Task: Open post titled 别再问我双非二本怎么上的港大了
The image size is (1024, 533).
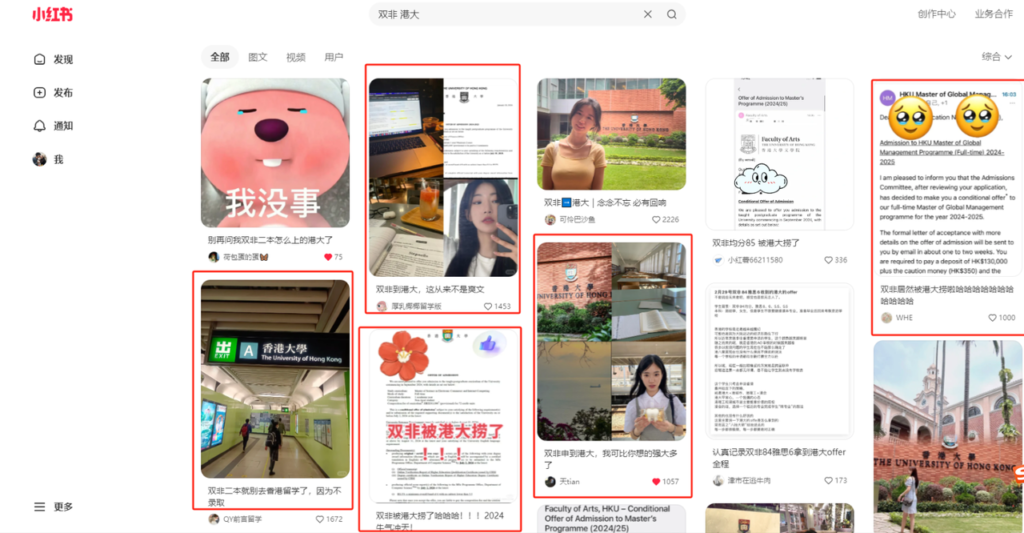Action: pyautogui.click(x=270, y=240)
